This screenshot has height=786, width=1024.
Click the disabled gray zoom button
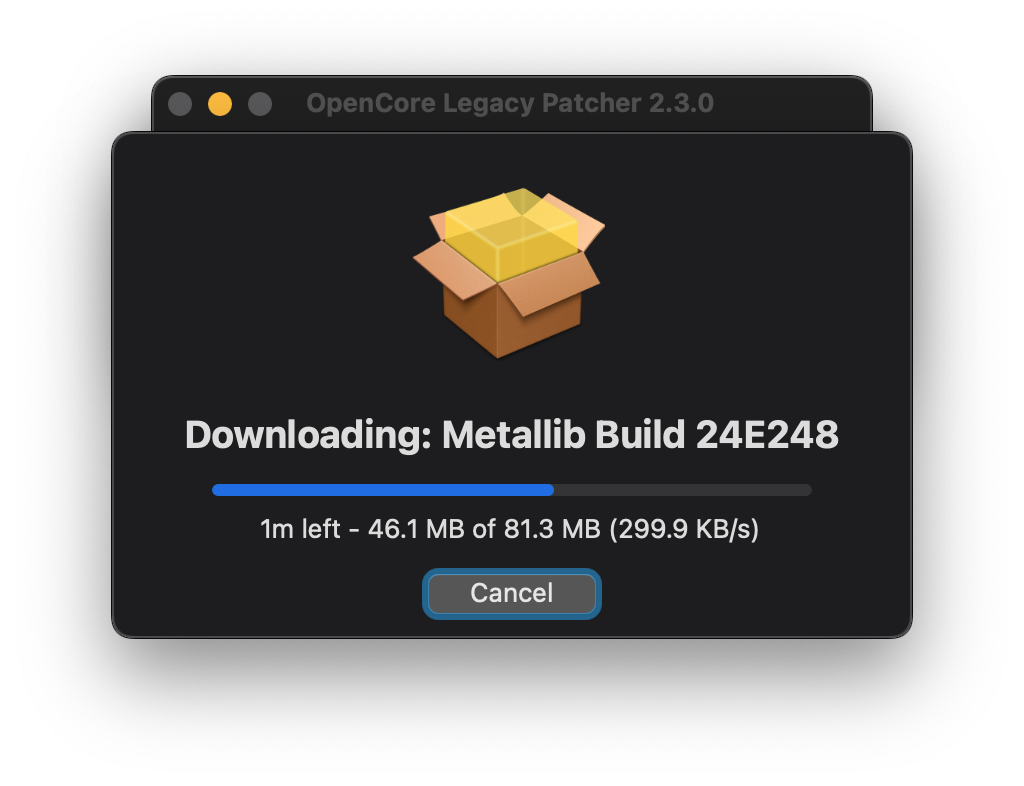tap(260, 104)
